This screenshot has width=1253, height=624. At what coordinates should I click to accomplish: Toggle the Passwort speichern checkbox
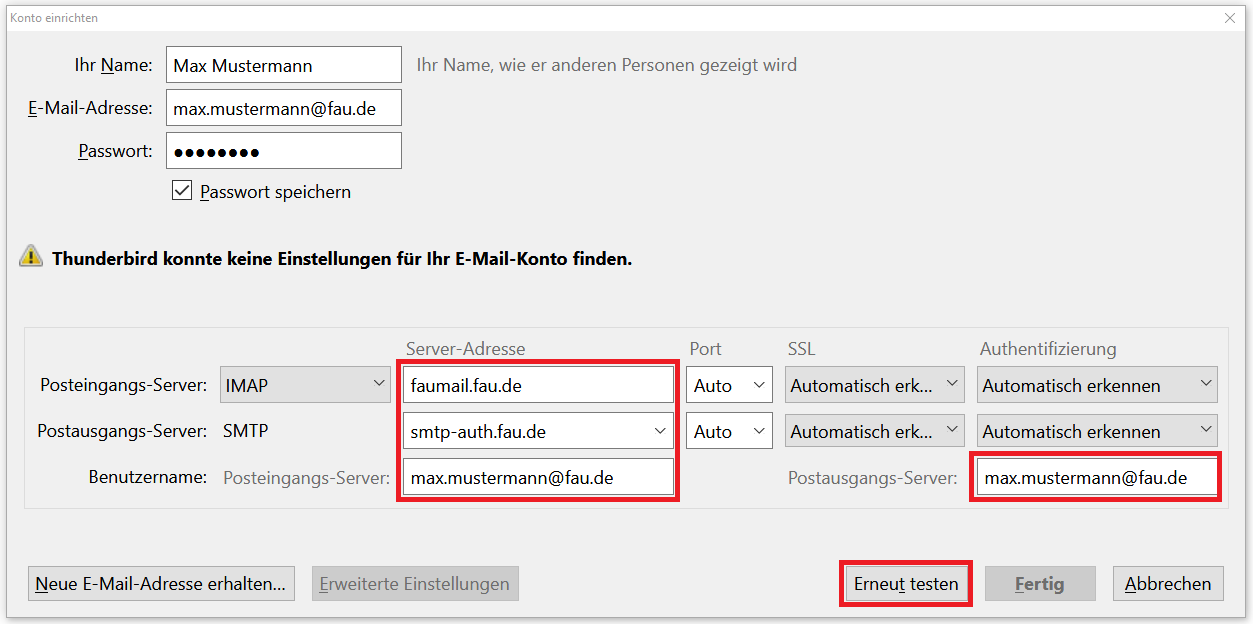182,191
